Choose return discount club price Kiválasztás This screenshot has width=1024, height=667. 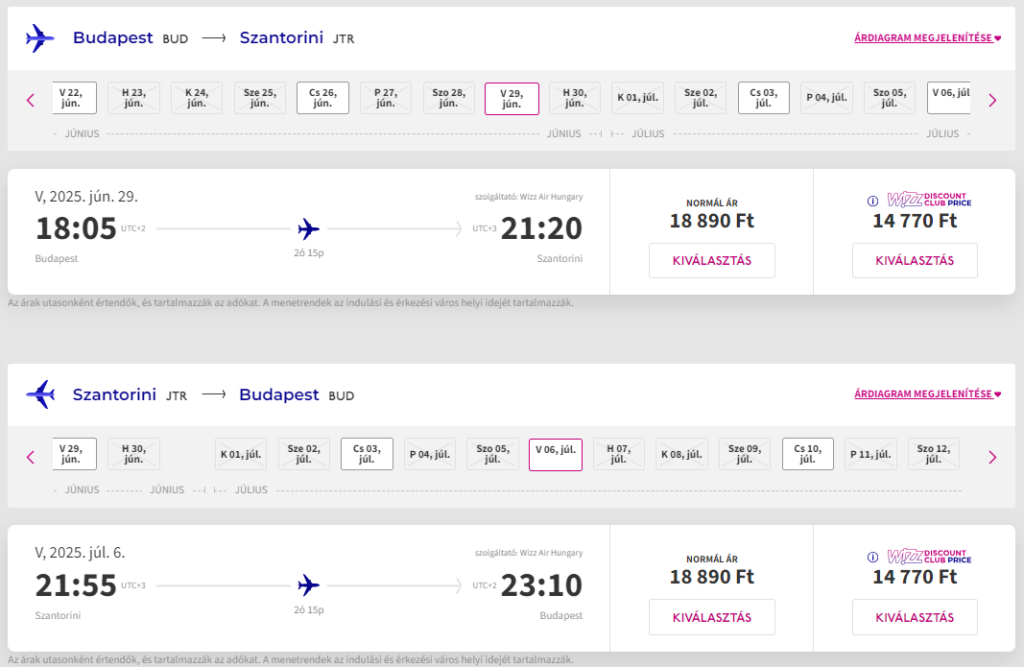[915, 617]
